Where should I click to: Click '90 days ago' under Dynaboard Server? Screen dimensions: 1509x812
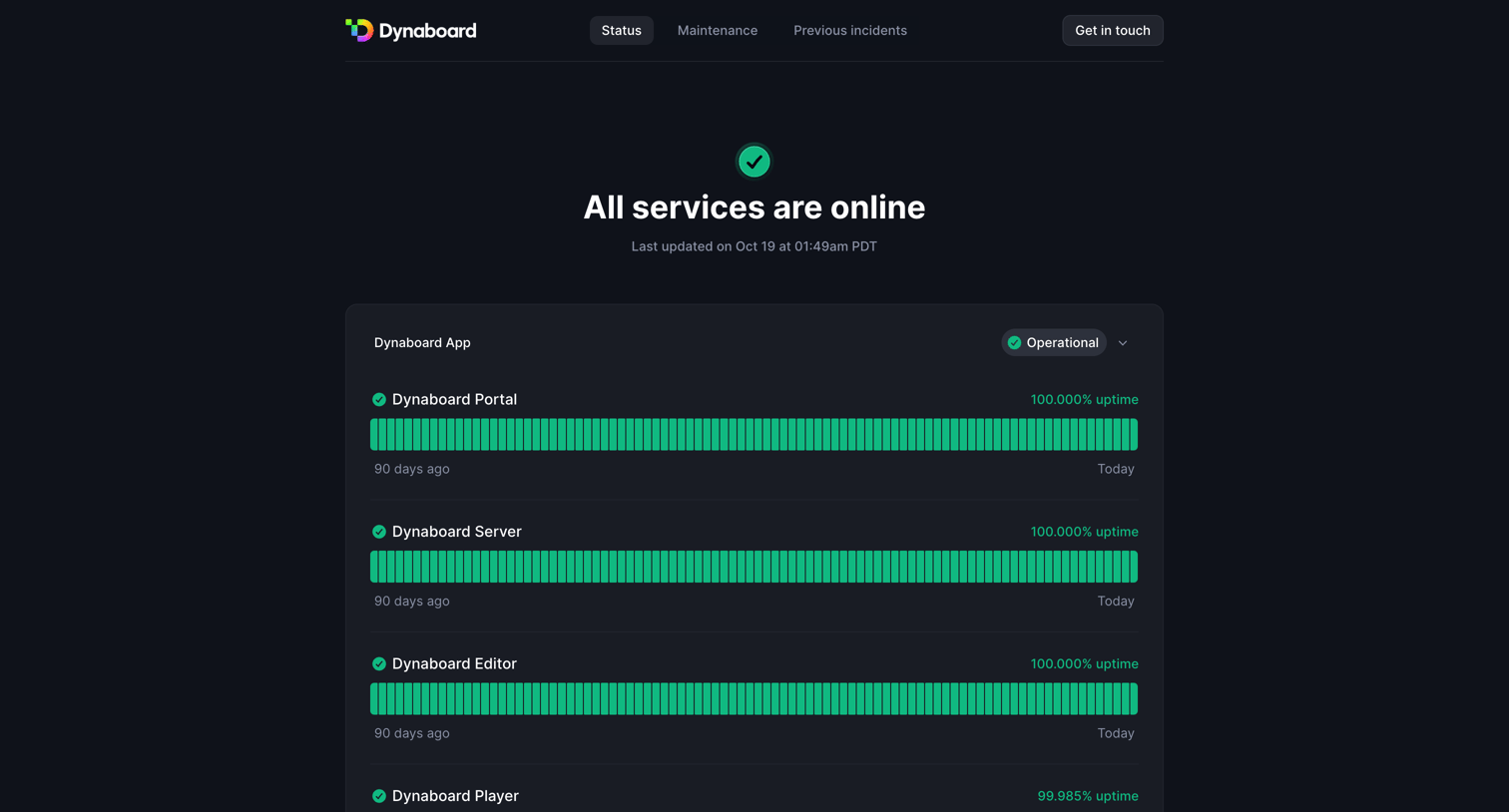coord(412,602)
